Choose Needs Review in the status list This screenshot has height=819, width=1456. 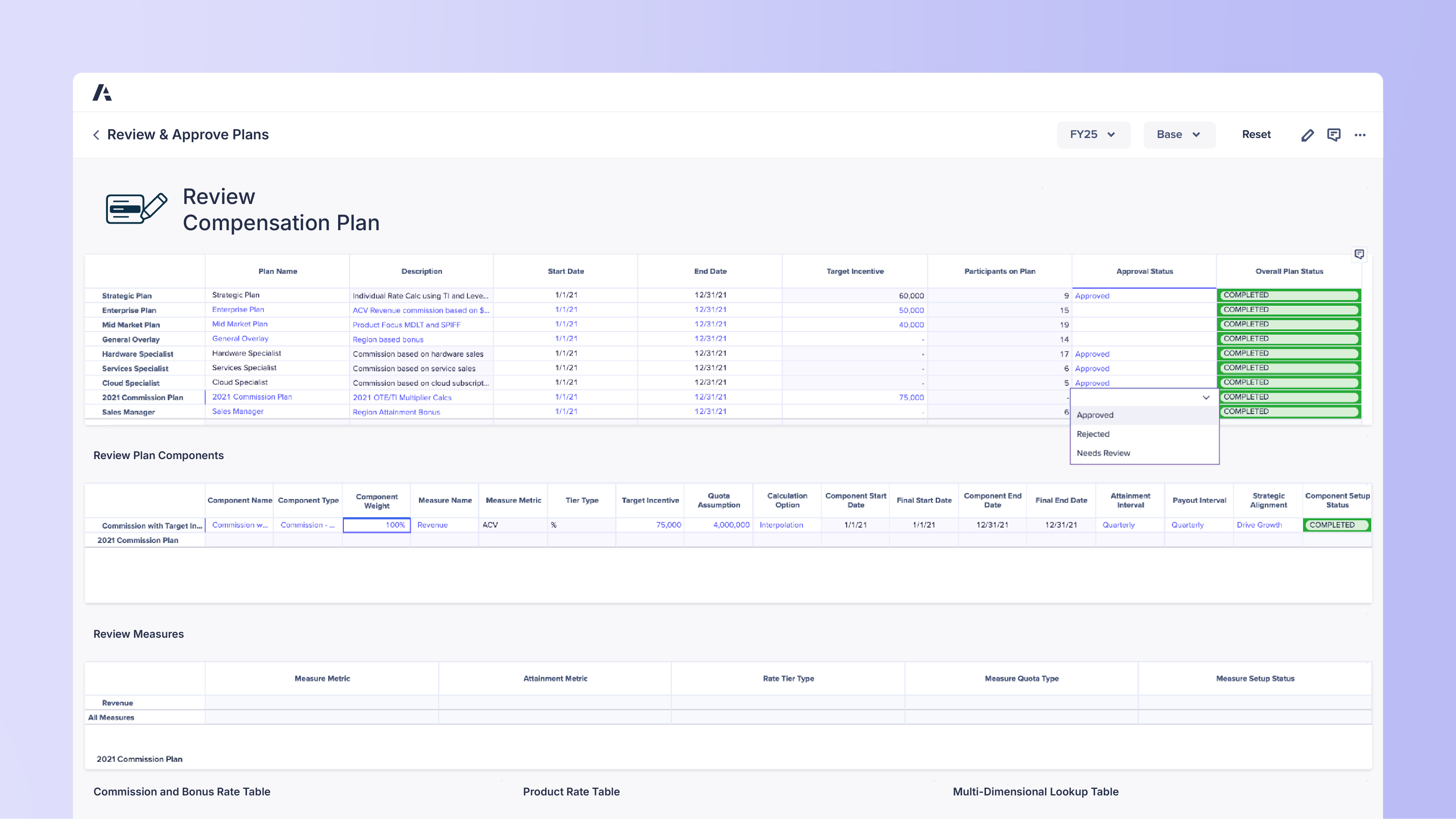[x=1103, y=453]
